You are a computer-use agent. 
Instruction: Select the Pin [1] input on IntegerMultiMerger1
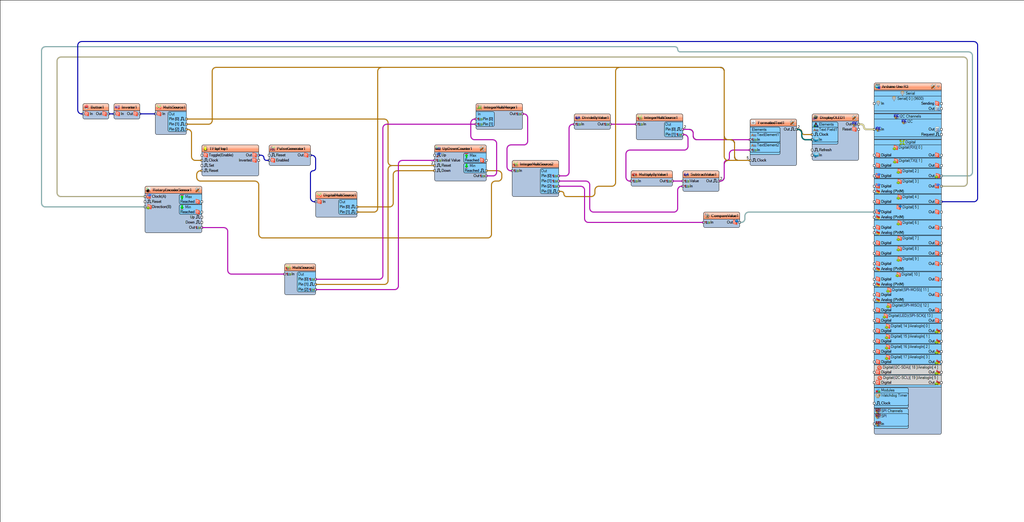[x=485, y=123]
